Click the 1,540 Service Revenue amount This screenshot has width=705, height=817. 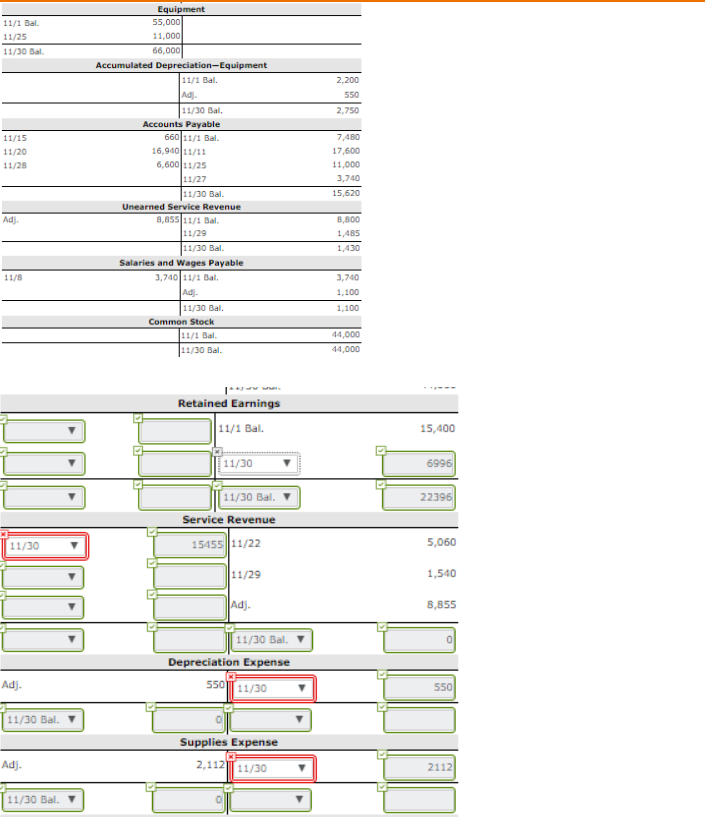coord(441,573)
